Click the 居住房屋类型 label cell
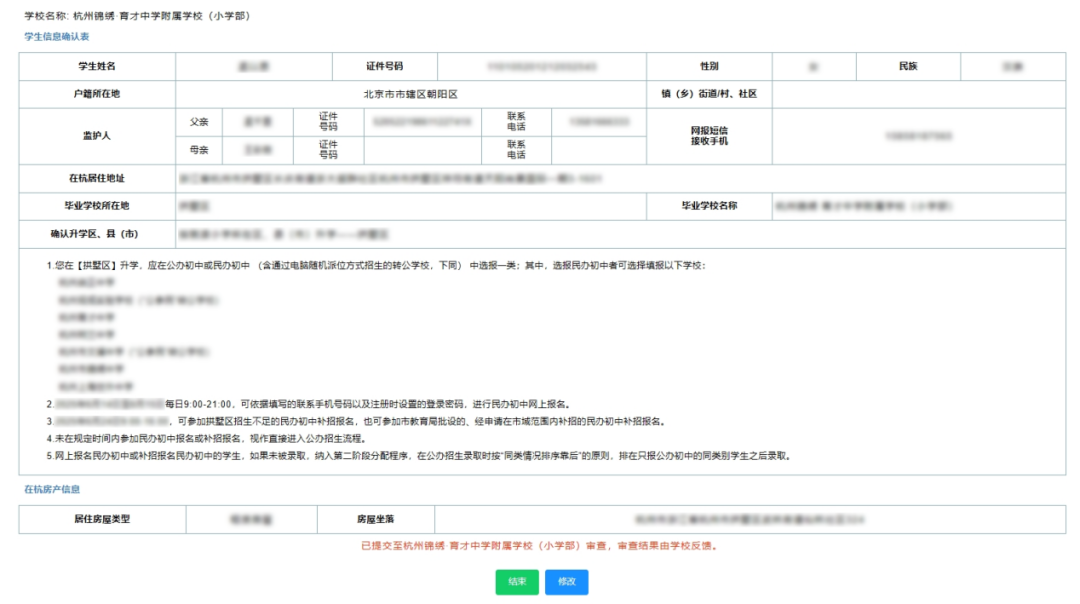 [x=102, y=519]
